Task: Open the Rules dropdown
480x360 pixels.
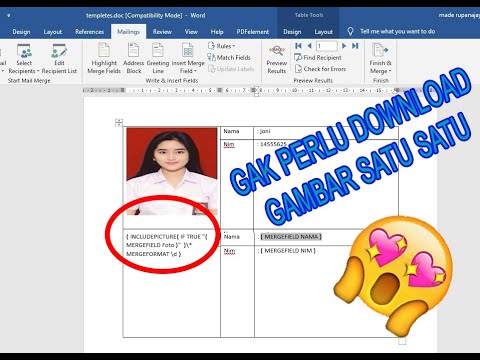Action: [222, 46]
